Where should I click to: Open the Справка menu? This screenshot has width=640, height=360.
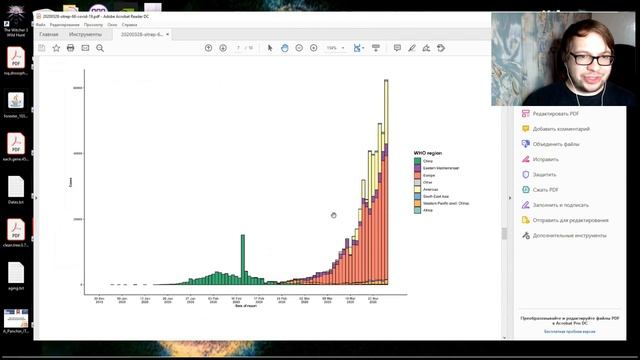(129, 25)
